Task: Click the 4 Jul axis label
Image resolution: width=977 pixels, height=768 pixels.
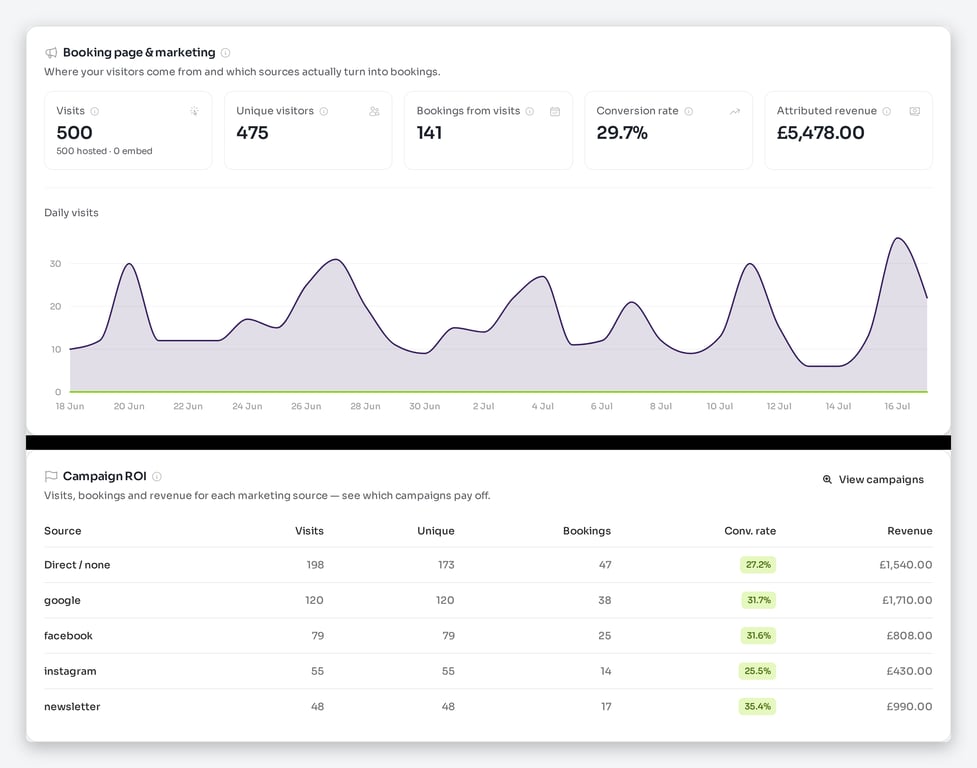Action: [542, 406]
